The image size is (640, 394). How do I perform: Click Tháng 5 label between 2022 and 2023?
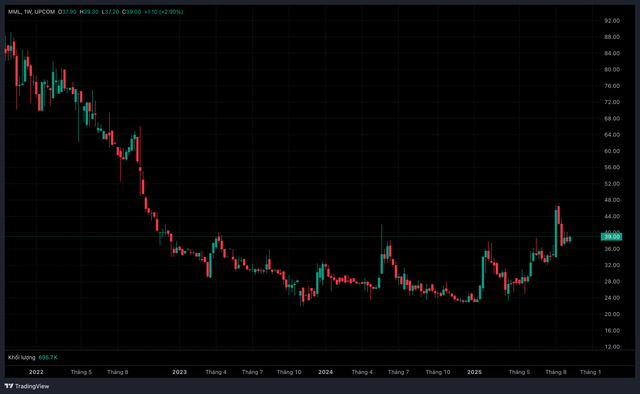coord(81,372)
